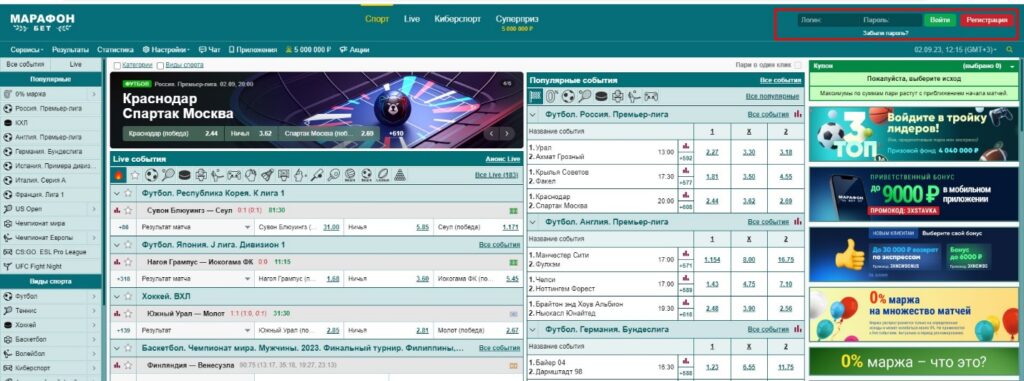Open the Настройки dropdown menu

[x=166, y=49]
